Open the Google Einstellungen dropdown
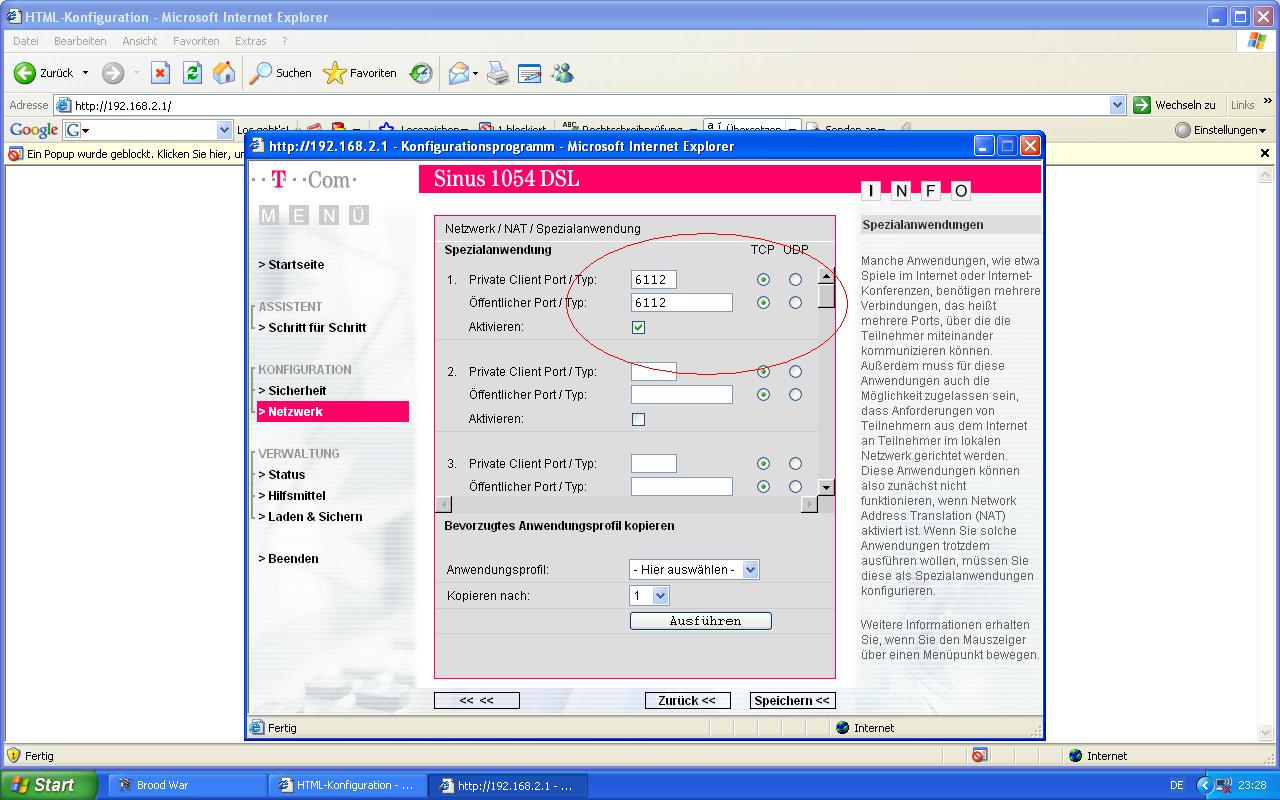This screenshot has width=1280, height=800. (x=1220, y=130)
